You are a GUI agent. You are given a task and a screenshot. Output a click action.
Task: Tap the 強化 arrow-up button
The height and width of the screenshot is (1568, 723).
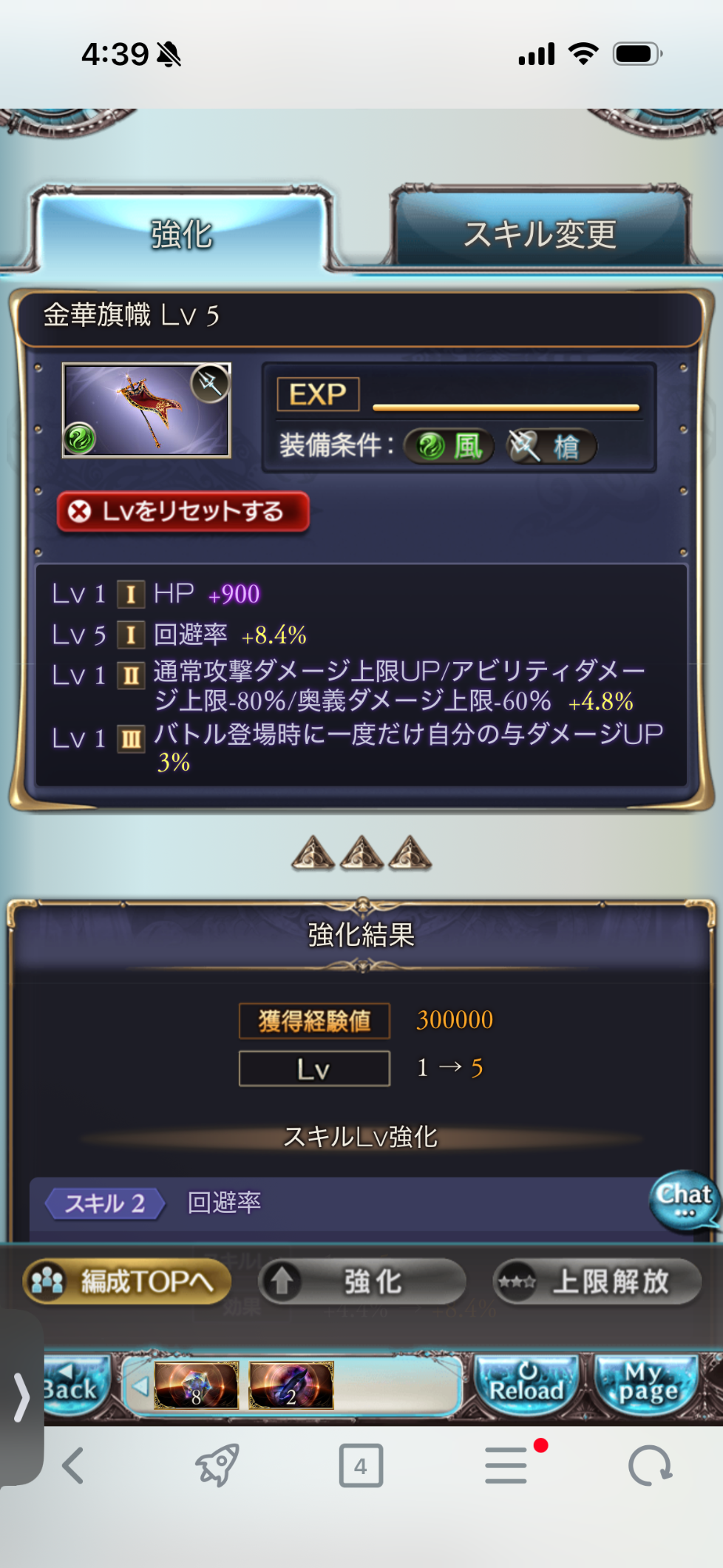[362, 1281]
